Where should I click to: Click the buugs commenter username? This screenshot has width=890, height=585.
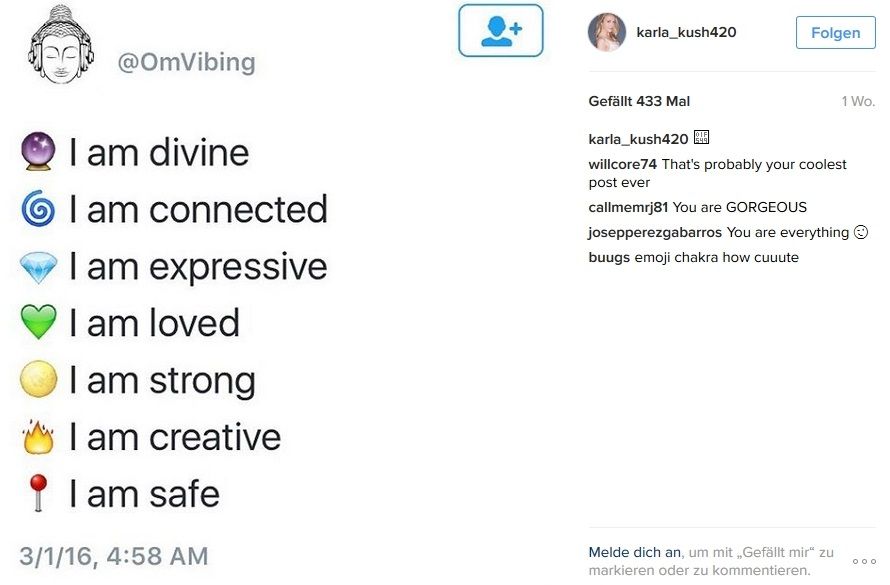609,257
